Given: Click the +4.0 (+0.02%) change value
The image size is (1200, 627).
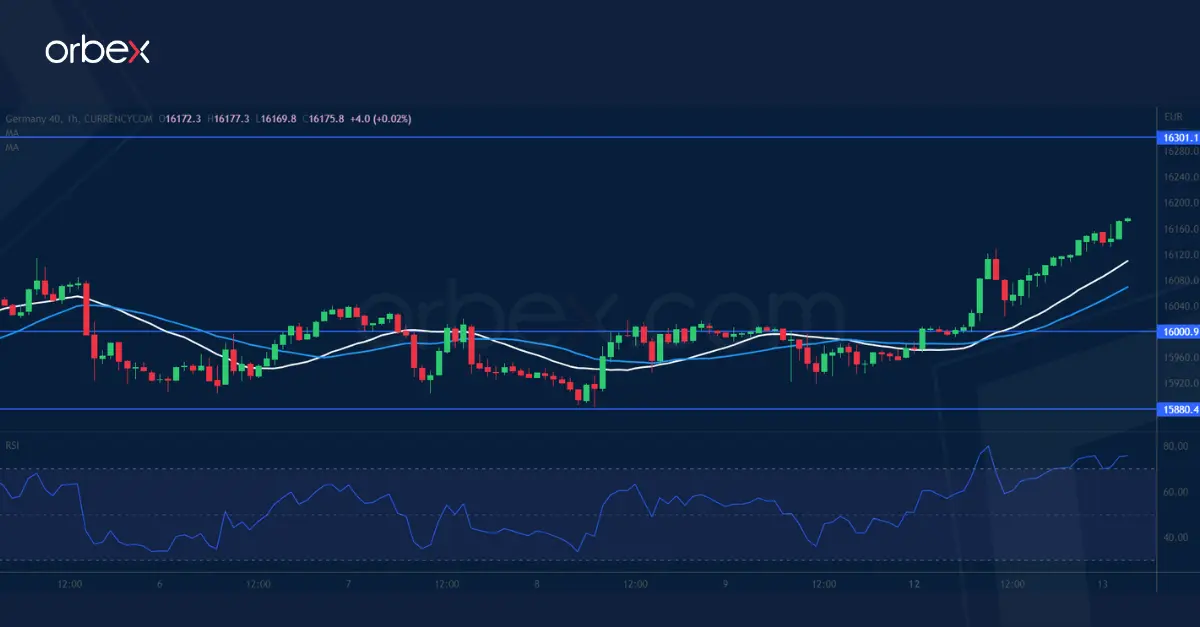Looking at the screenshot, I should click(380, 119).
